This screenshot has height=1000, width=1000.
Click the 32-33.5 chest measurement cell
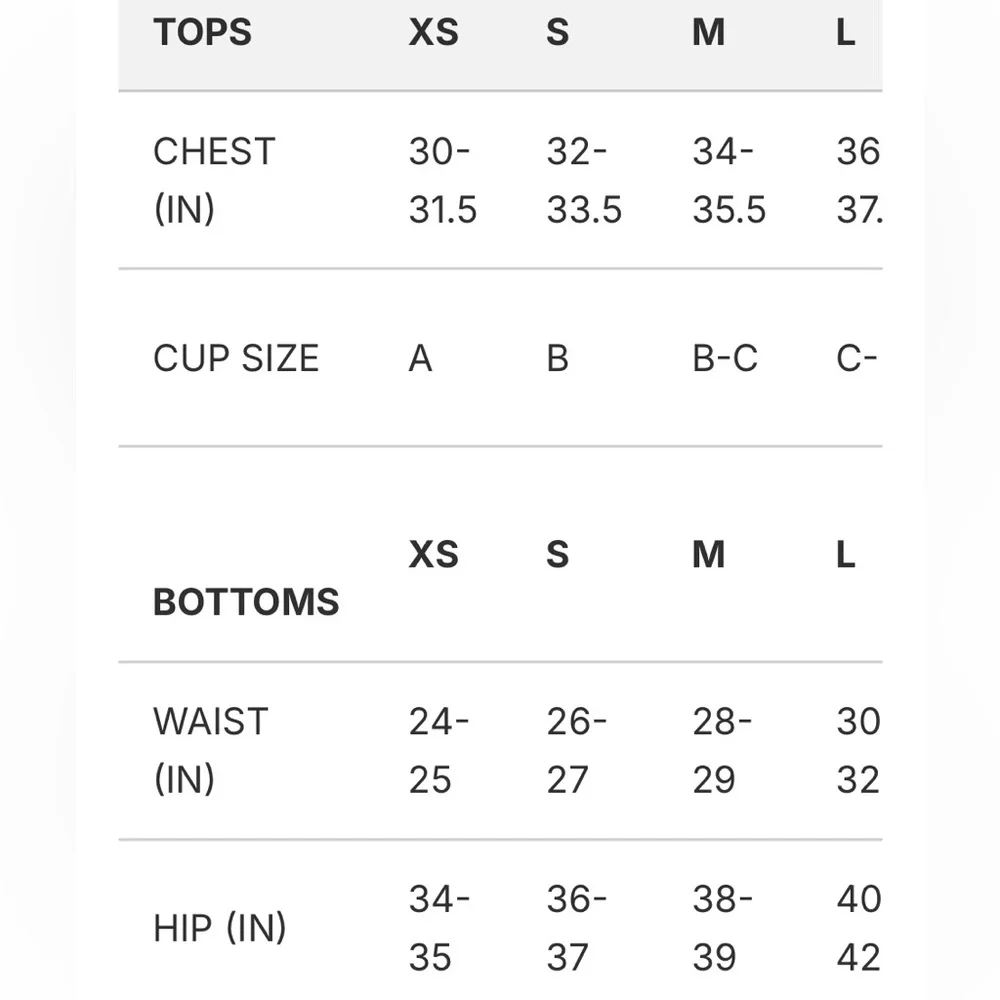coord(584,180)
